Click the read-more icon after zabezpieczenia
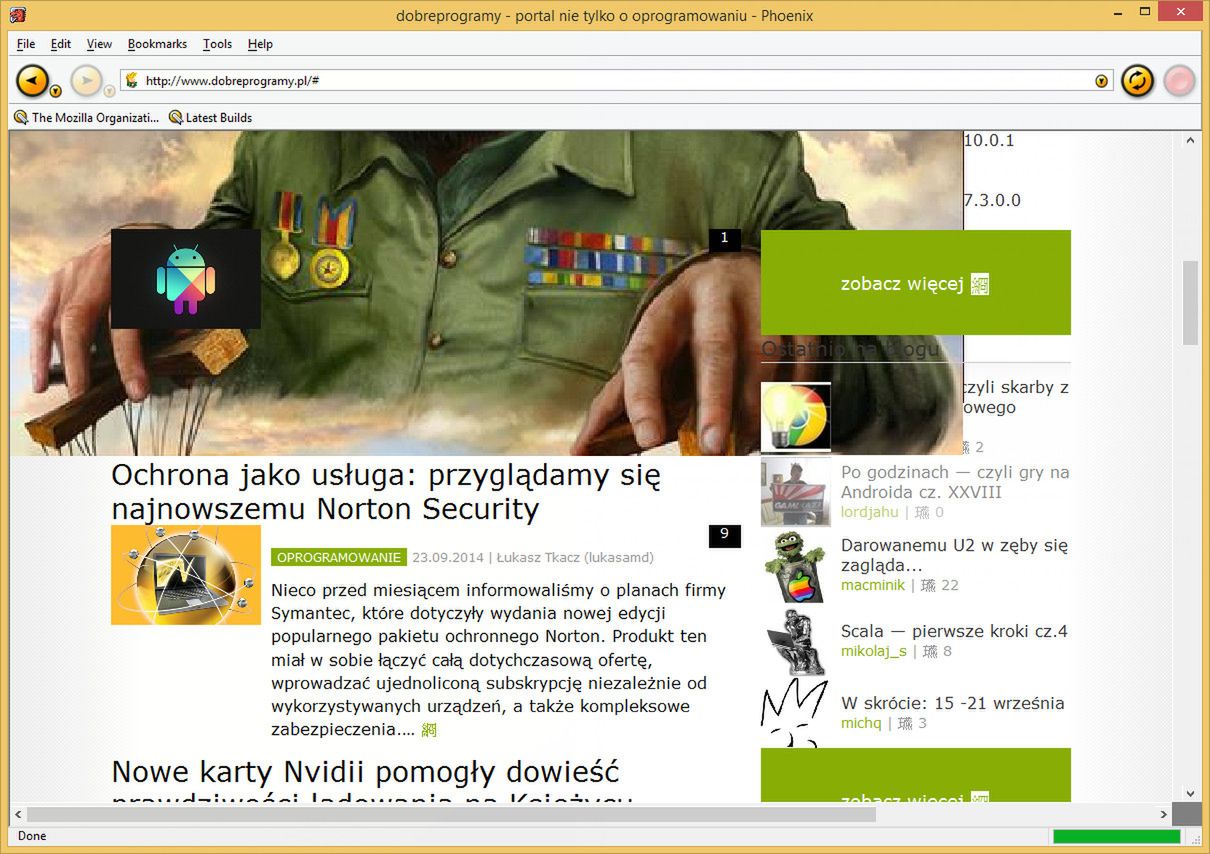 pos(429,730)
